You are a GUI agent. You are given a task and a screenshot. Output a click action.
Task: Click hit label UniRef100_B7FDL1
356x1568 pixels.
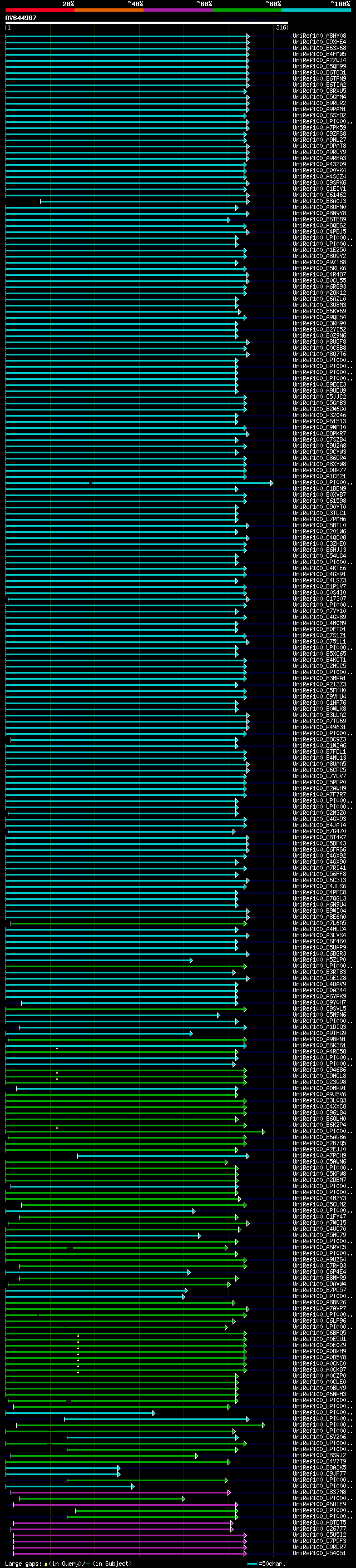(x=319, y=752)
